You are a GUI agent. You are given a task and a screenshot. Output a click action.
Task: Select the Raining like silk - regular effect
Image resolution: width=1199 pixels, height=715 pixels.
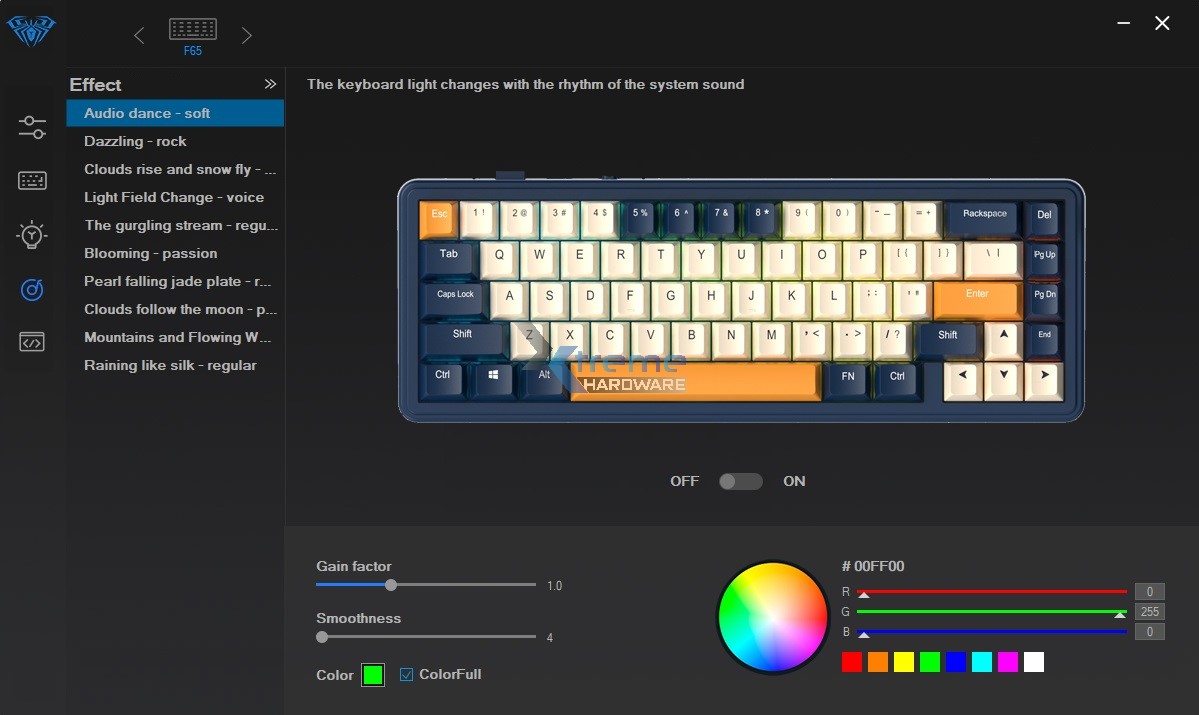tap(170, 366)
